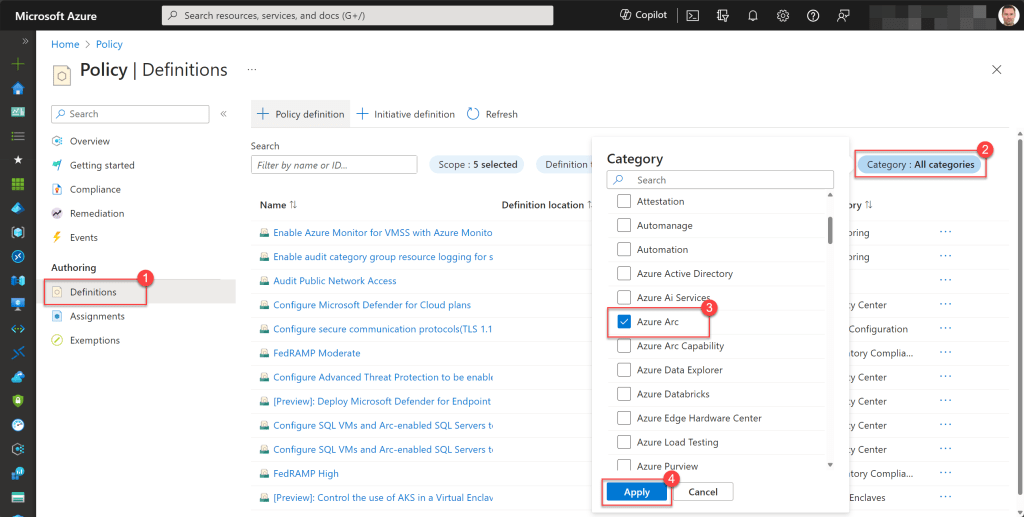1024x517 pixels.
Task: Click the Help question mark icon
Action: point(813,15)
